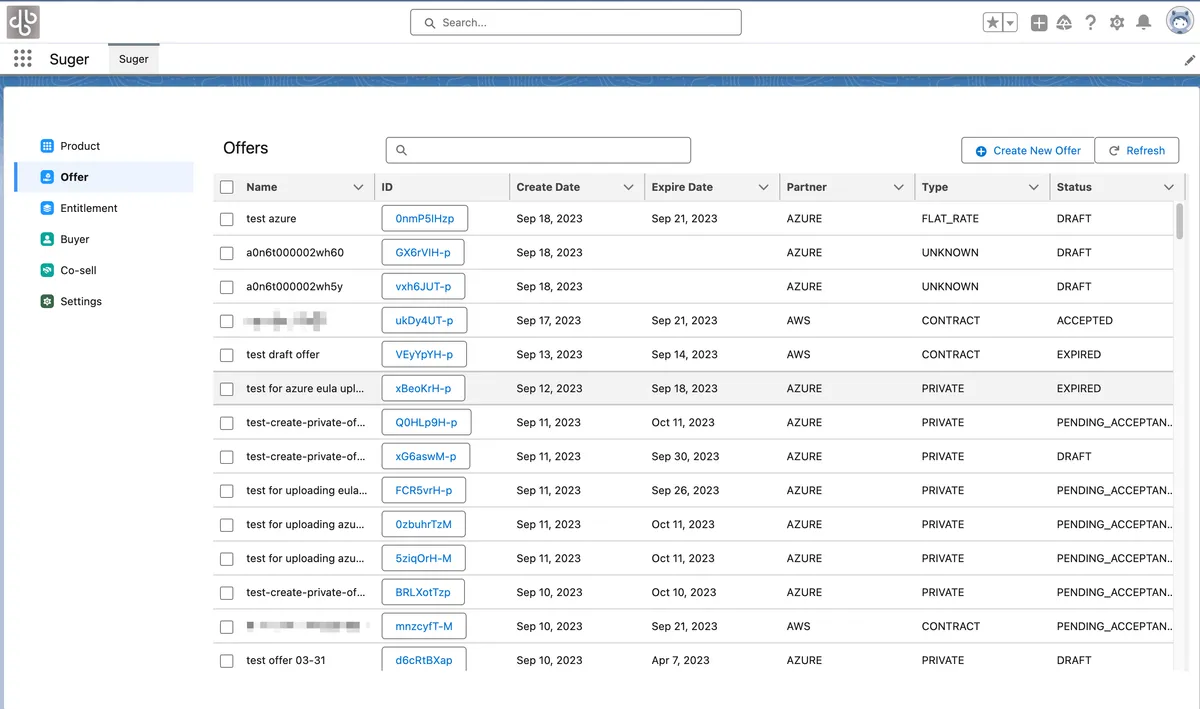Open offer ID vxh6JUT-p
The image size is (1200, 709).
click(423, 286)
